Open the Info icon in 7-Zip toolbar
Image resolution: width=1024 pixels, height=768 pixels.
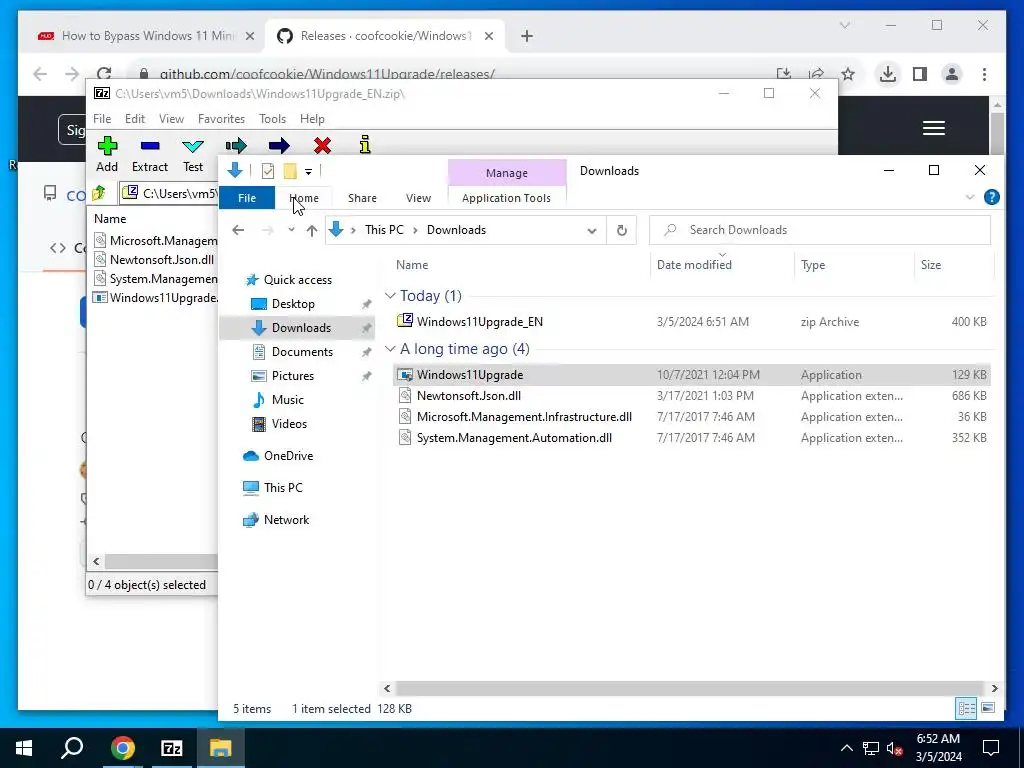[365, 145]
